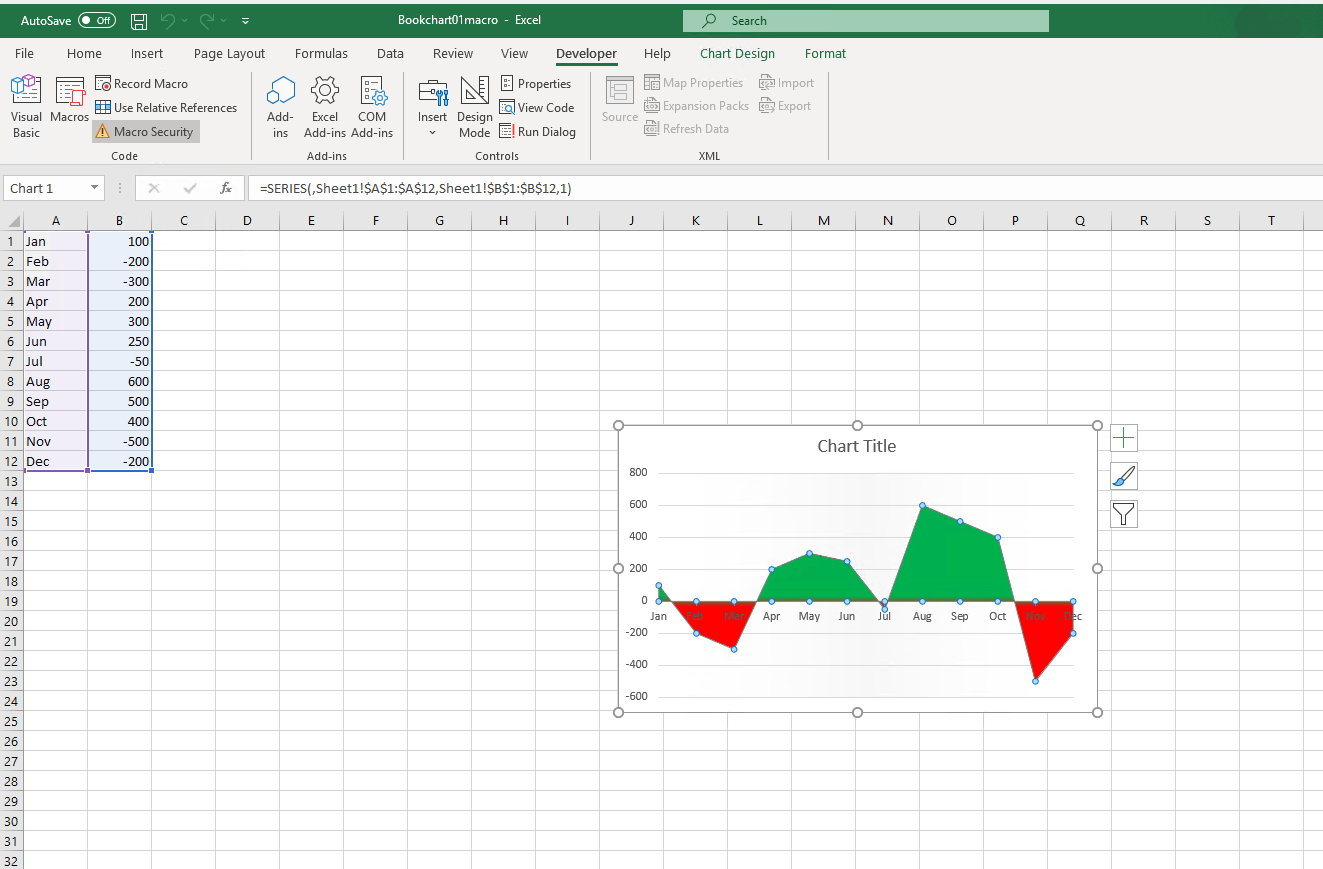Click the Save icon in title bar
Screen dimensions: 1323x869
[139, 20]
